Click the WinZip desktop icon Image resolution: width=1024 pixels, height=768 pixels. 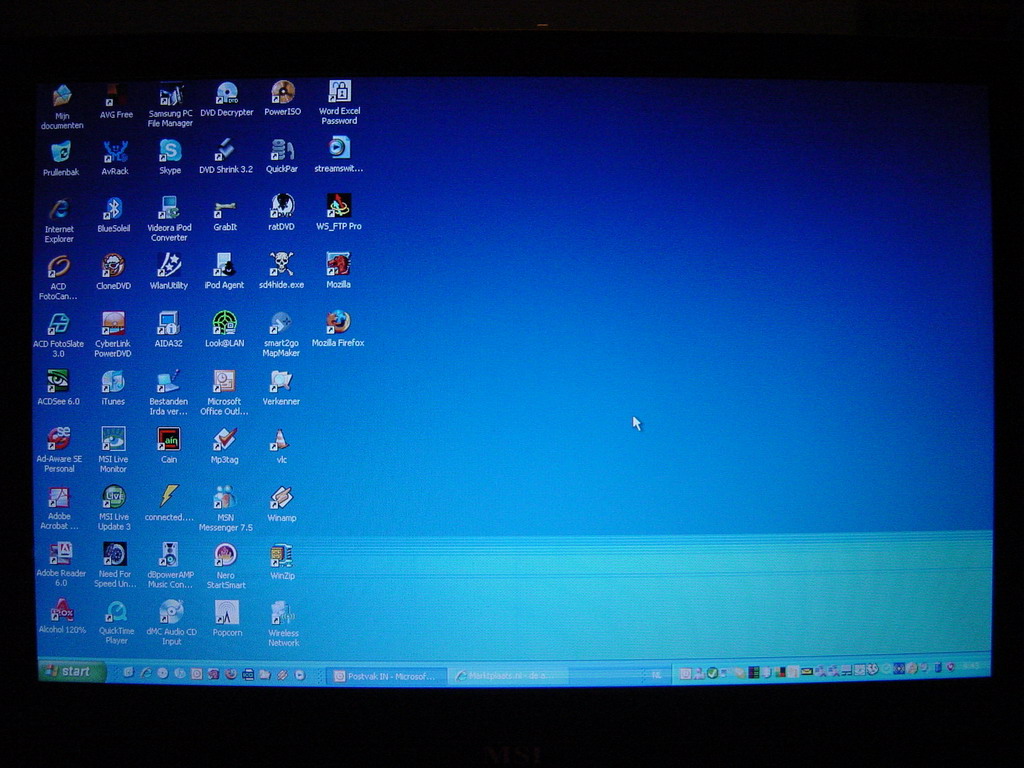(x=282, y=562)
